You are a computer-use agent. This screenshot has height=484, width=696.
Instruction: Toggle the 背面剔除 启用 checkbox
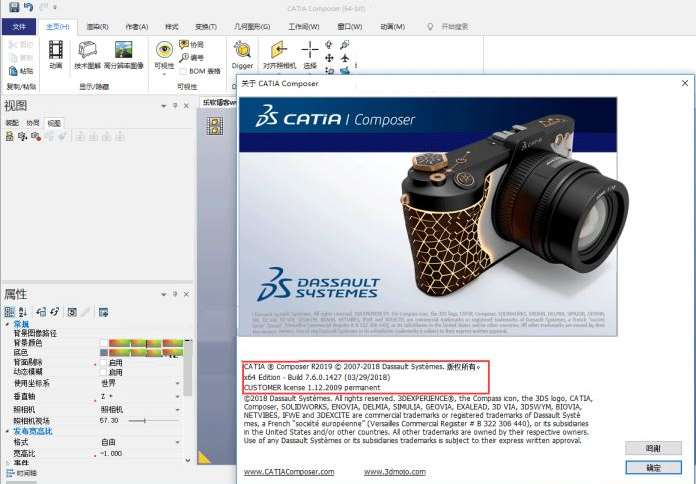coord(103,362)
